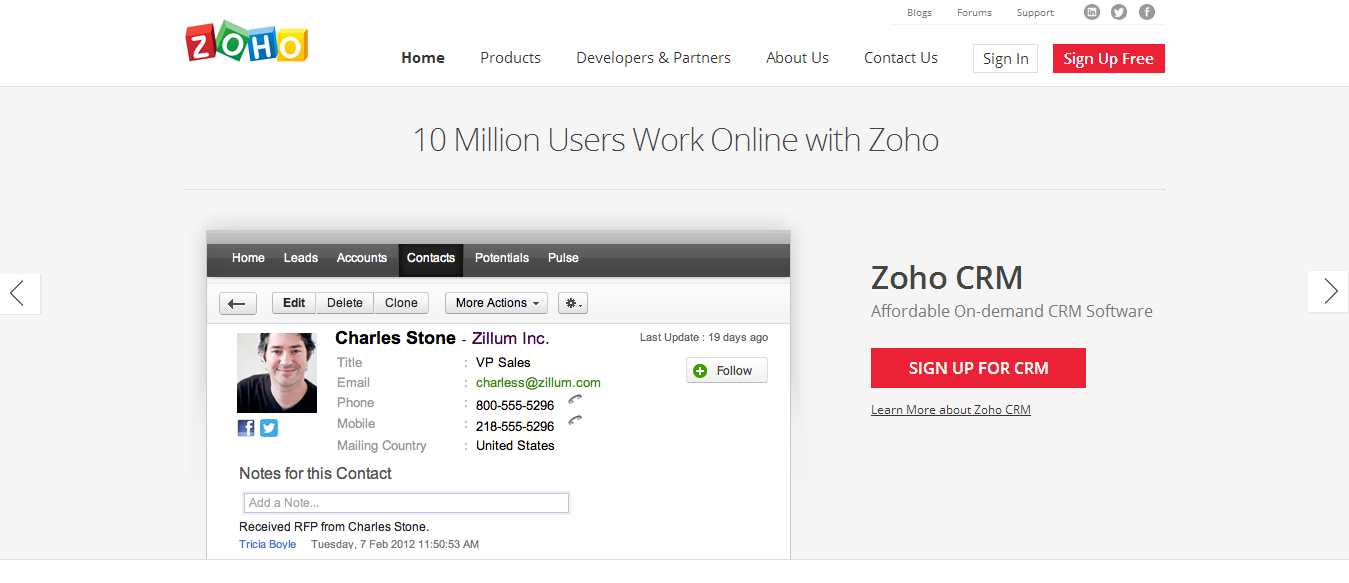Click the Charles Stone contact name
Viewport: 1349px width, 583px height.
pos(395,338)
